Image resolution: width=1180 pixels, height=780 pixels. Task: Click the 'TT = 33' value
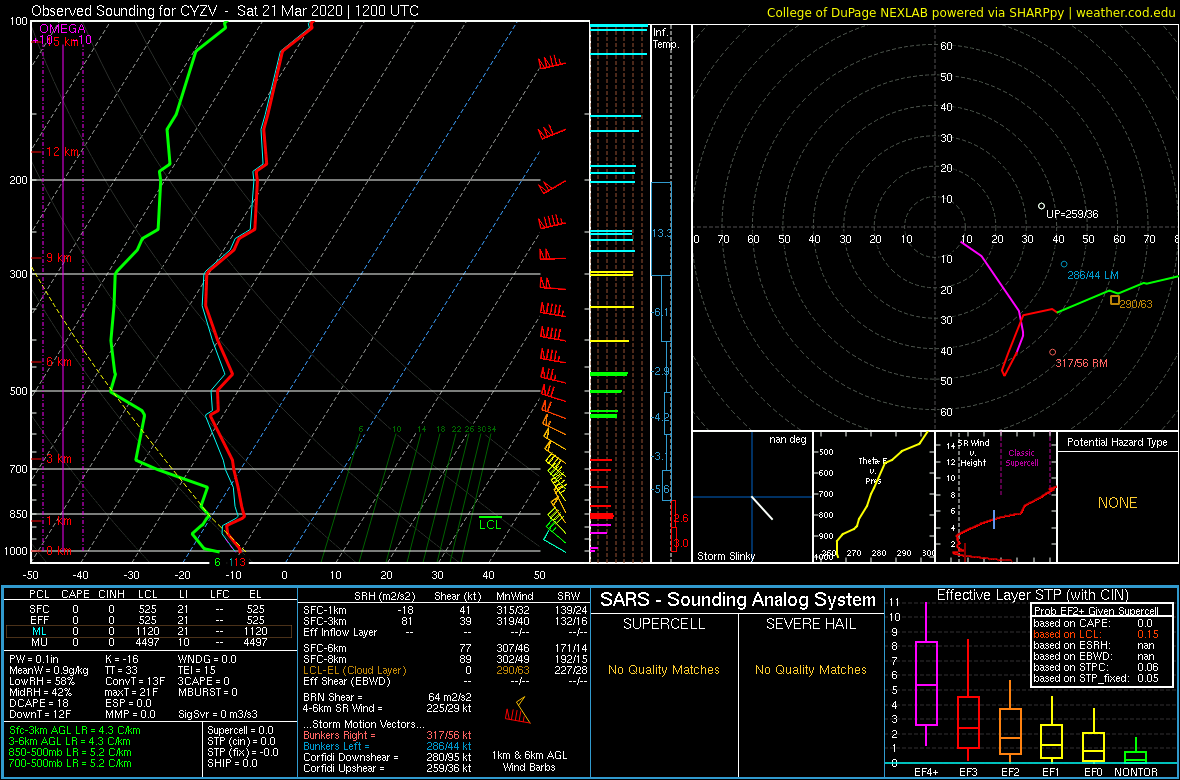120,672
